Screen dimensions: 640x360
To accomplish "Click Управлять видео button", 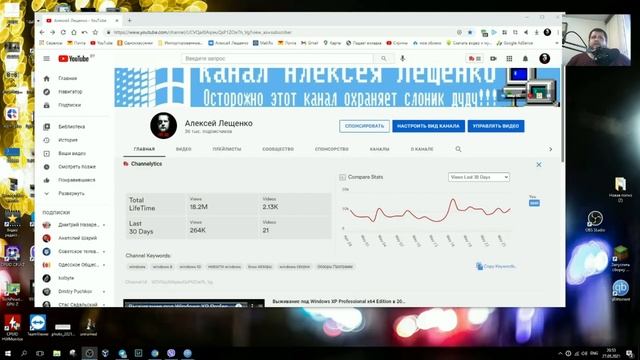I will tap(496, 126).
